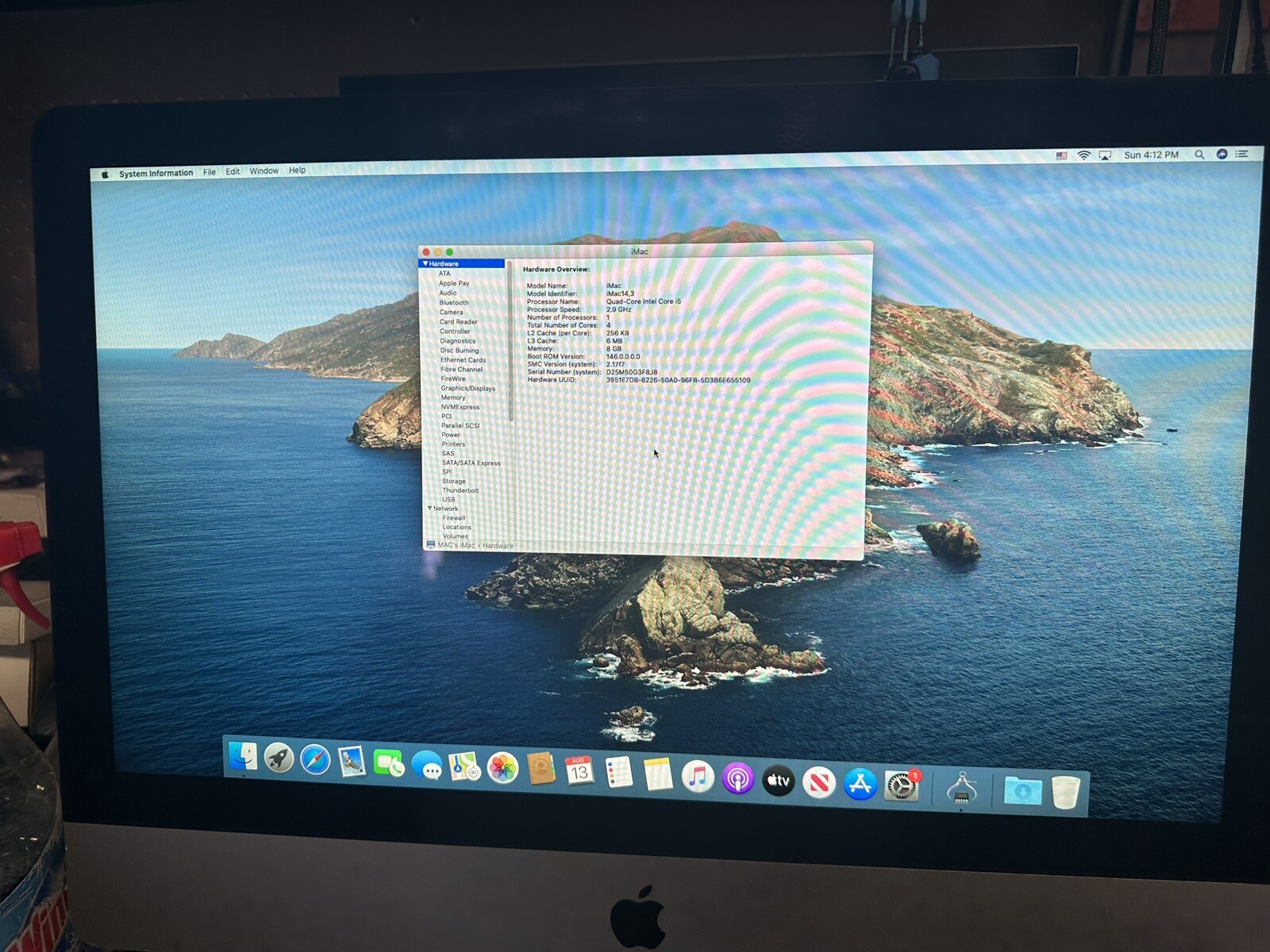Launch Safari compass icon in Dock
Screen dimensions: 1270x952
[315, 761]
